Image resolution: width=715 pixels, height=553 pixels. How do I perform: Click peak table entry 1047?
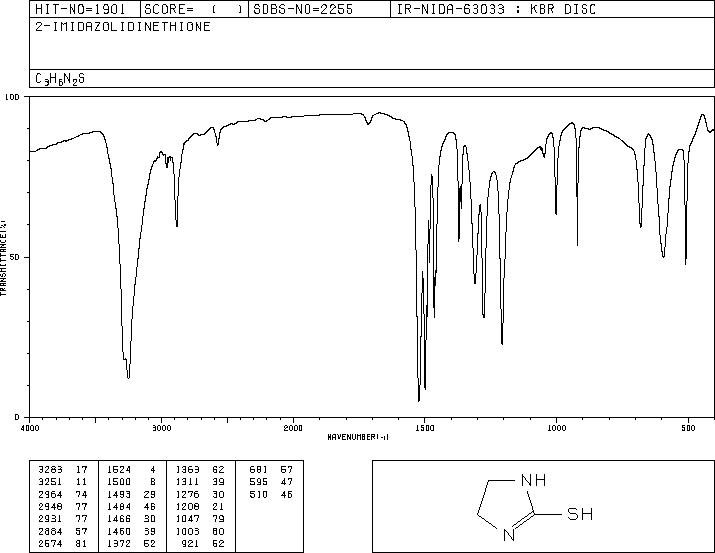pyautogui.click(x=187, y=519)
